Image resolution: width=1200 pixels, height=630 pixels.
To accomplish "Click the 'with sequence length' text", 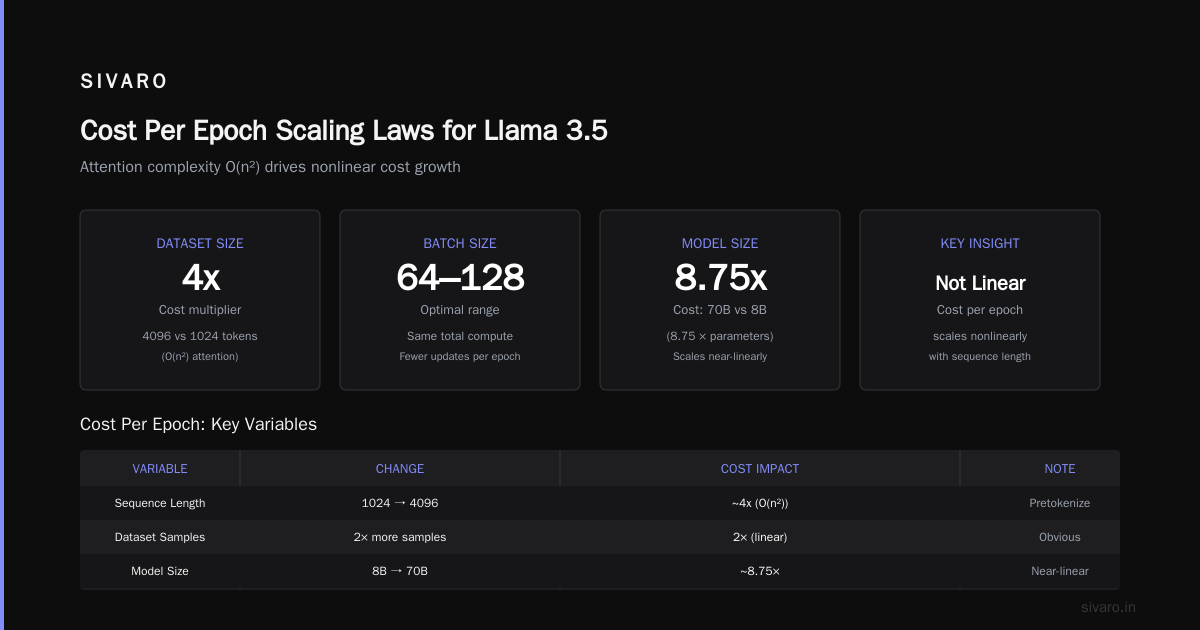I will pos(980,356).
